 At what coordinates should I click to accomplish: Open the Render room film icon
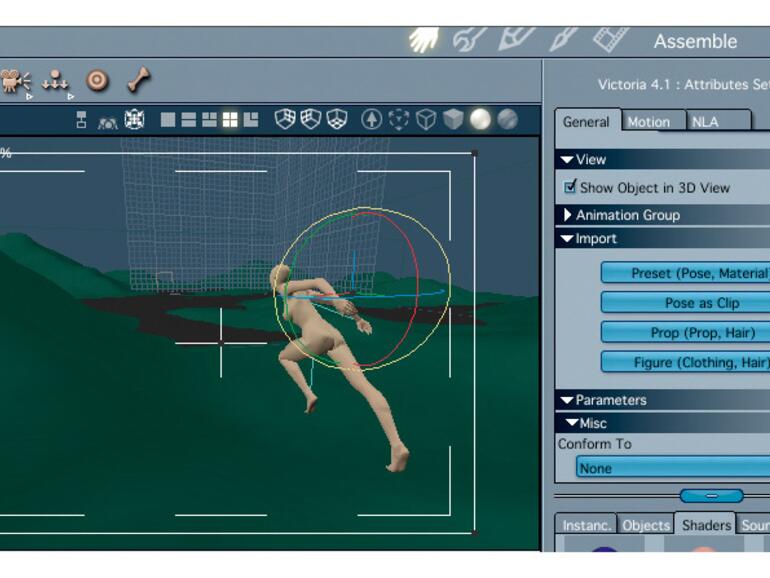coord(610,40)
